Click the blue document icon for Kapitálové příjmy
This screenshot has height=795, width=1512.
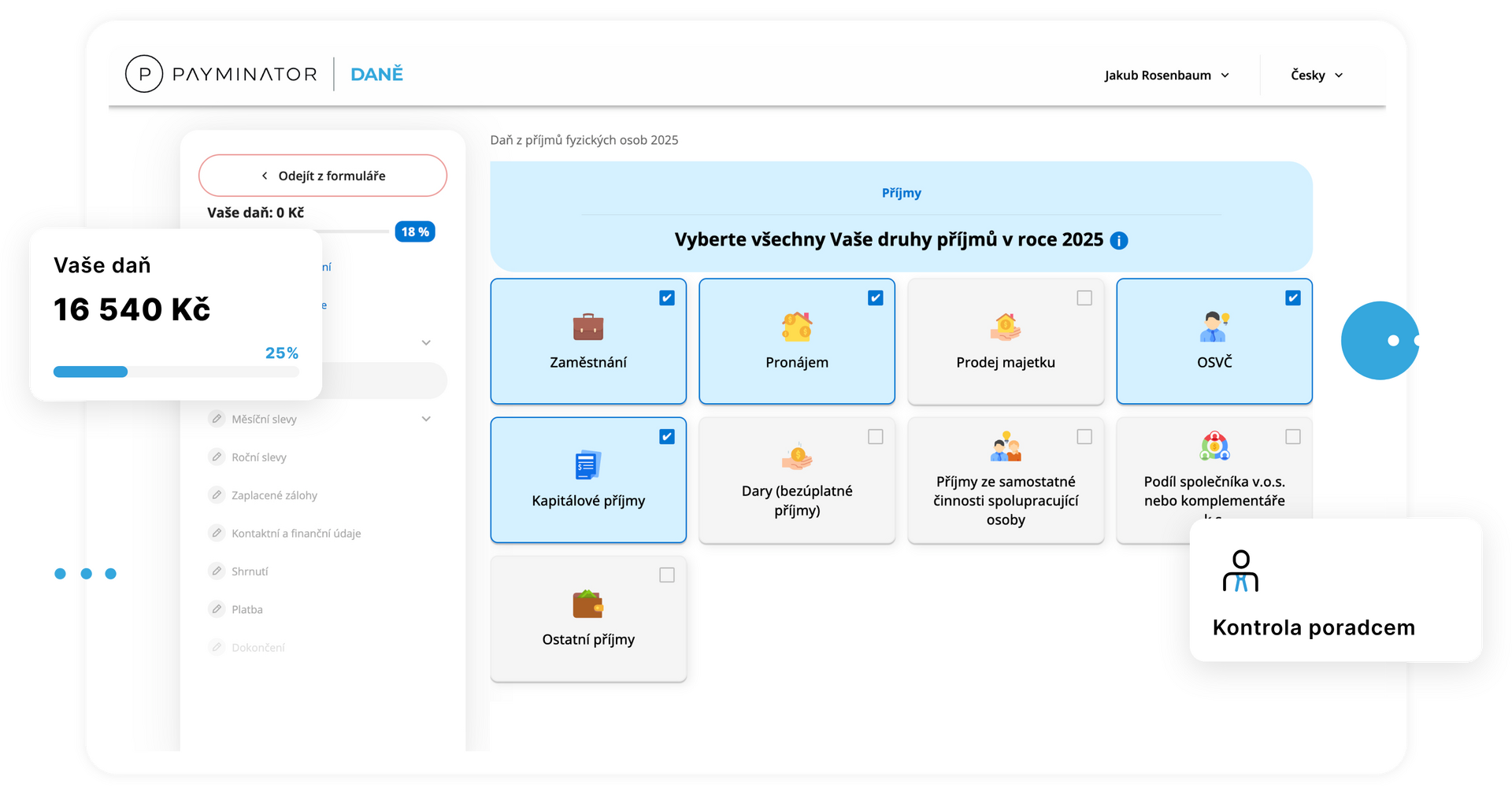588,464
